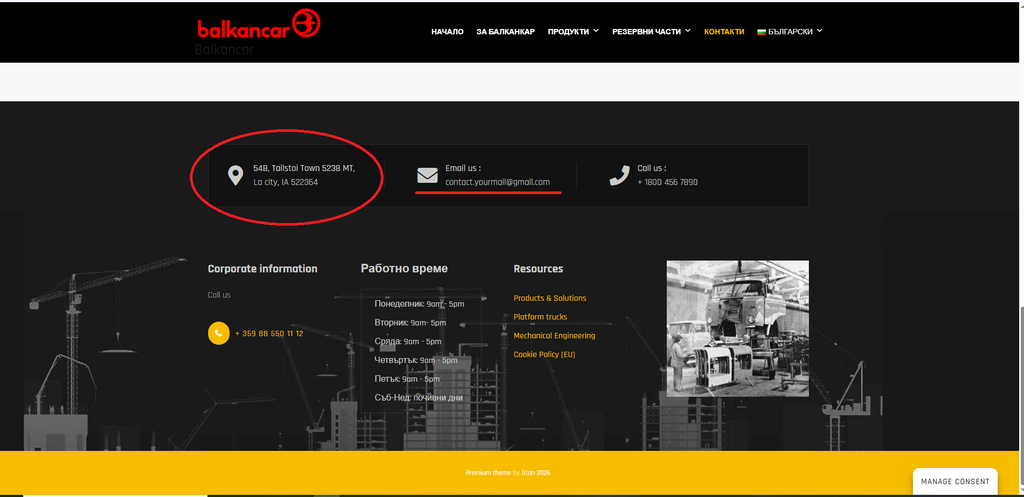
Task: Click the balkancar logo in header
Action: tap(259, 25)
